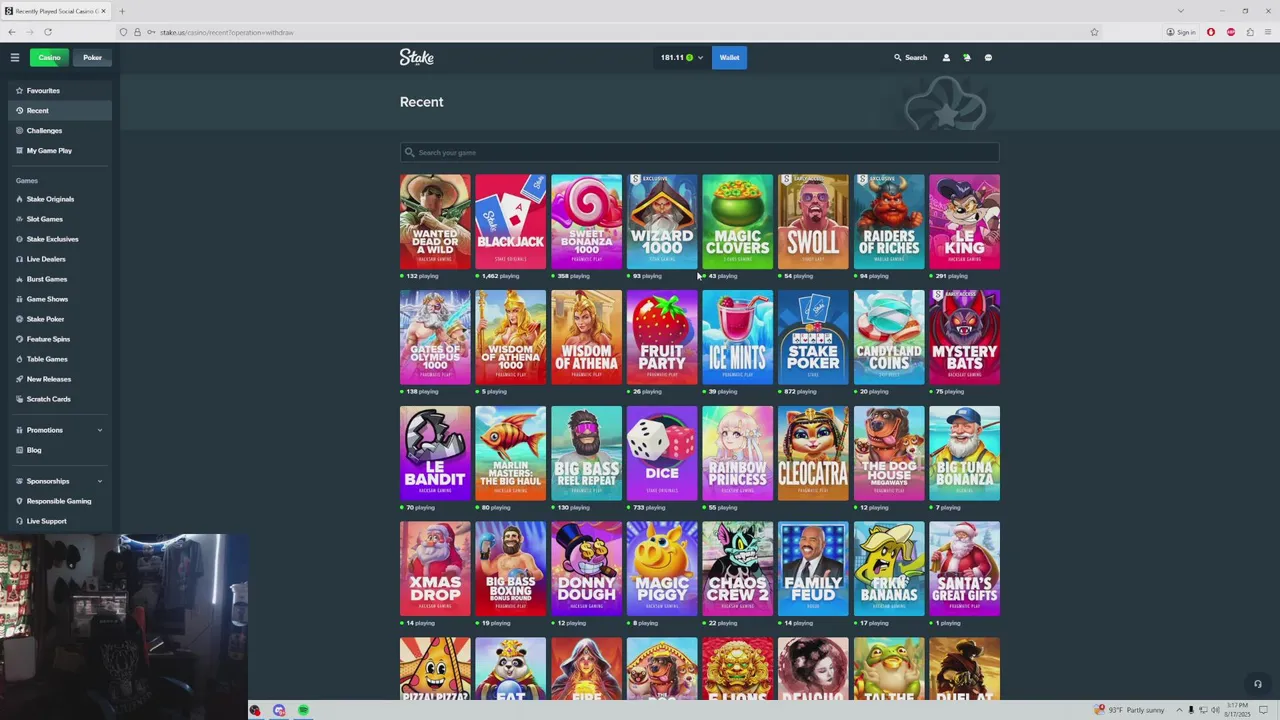Click the floating support headset button
1280x720 pixels.
tap(1258, 684)
